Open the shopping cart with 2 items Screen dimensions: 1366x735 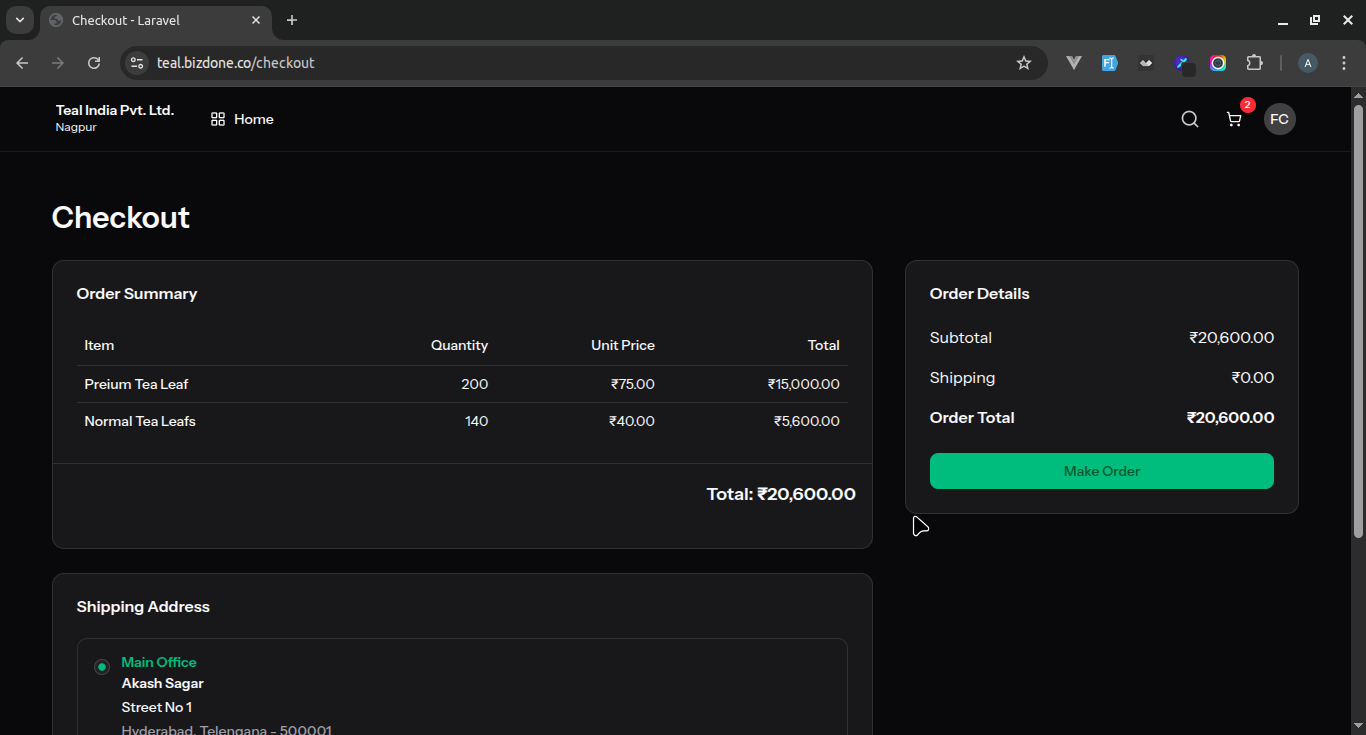1233,119
